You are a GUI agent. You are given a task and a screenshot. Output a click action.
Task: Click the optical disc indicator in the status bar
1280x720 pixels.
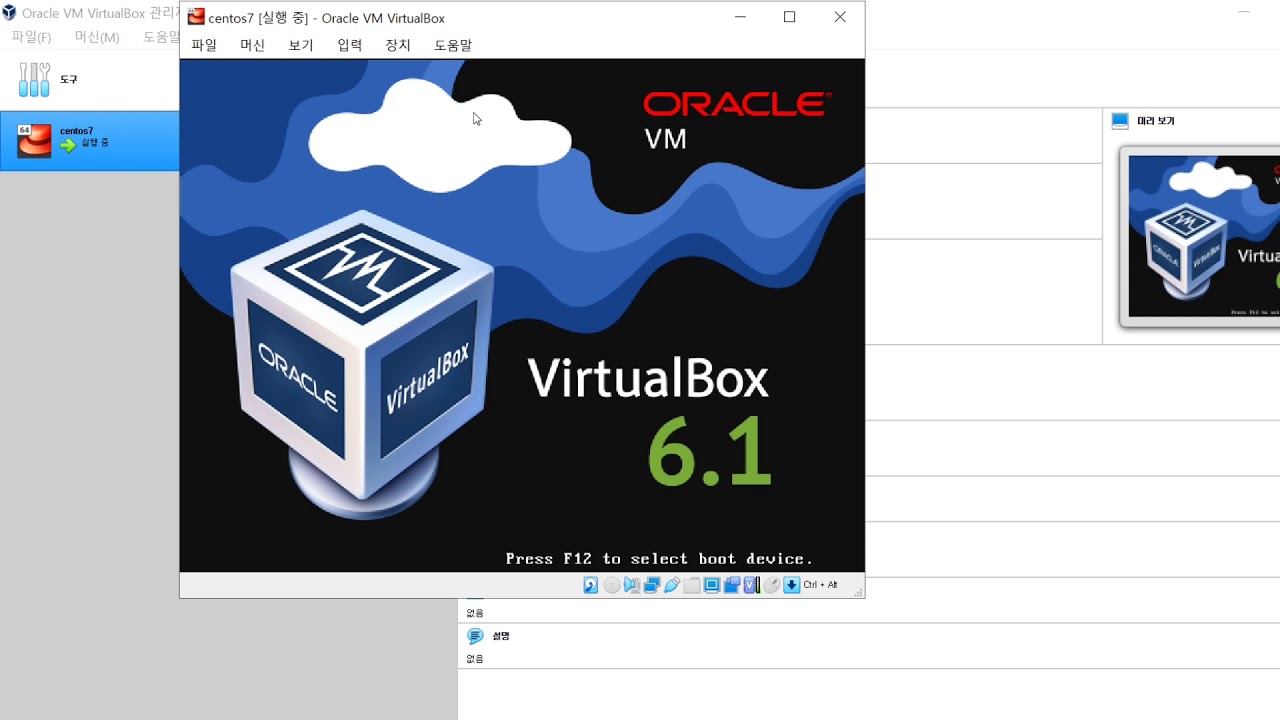(x=612, y=585)
